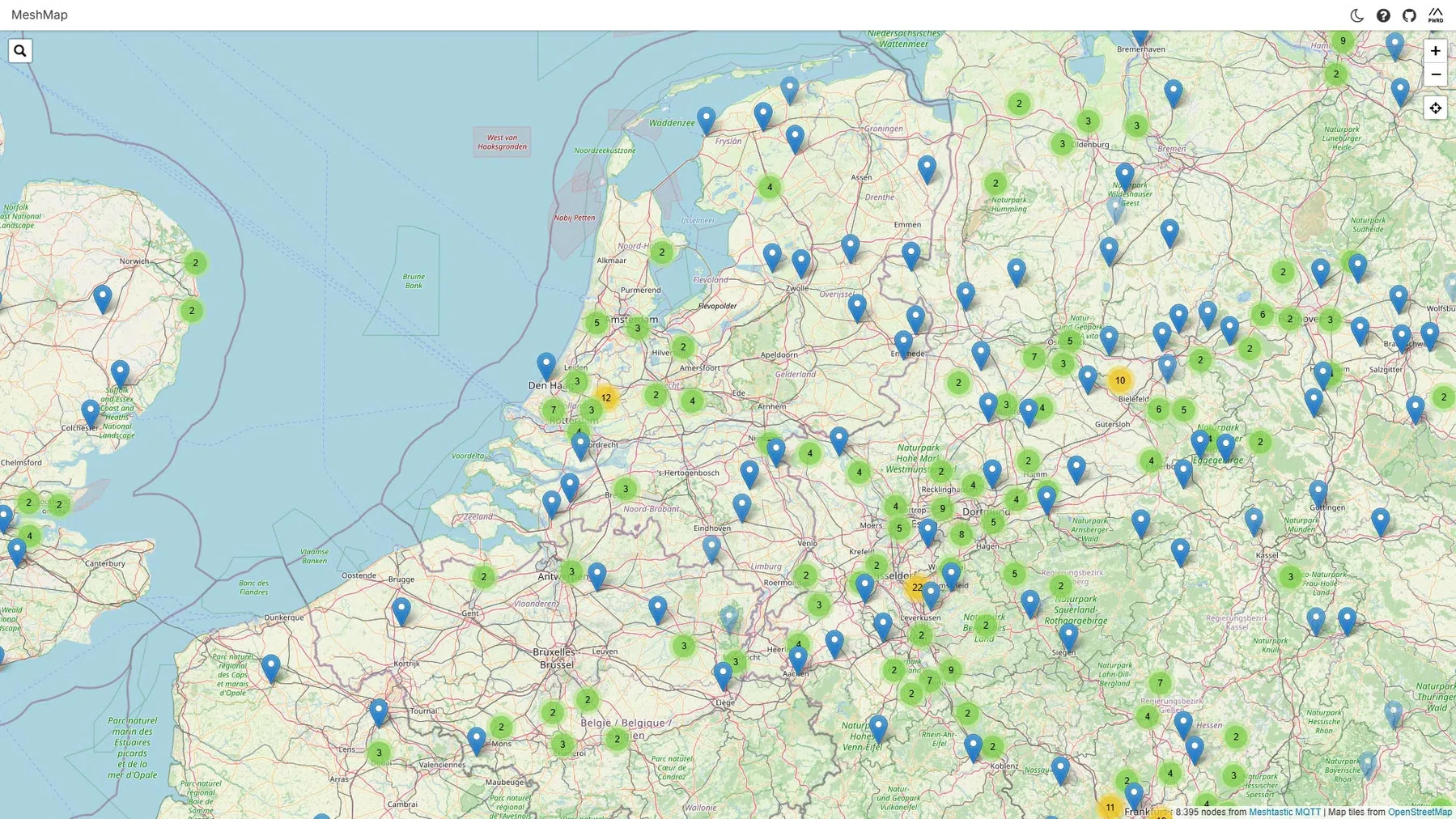Screen dimensions: 1456x819
Task: Select the blue node marker at Den Haag
Action: 546,366
